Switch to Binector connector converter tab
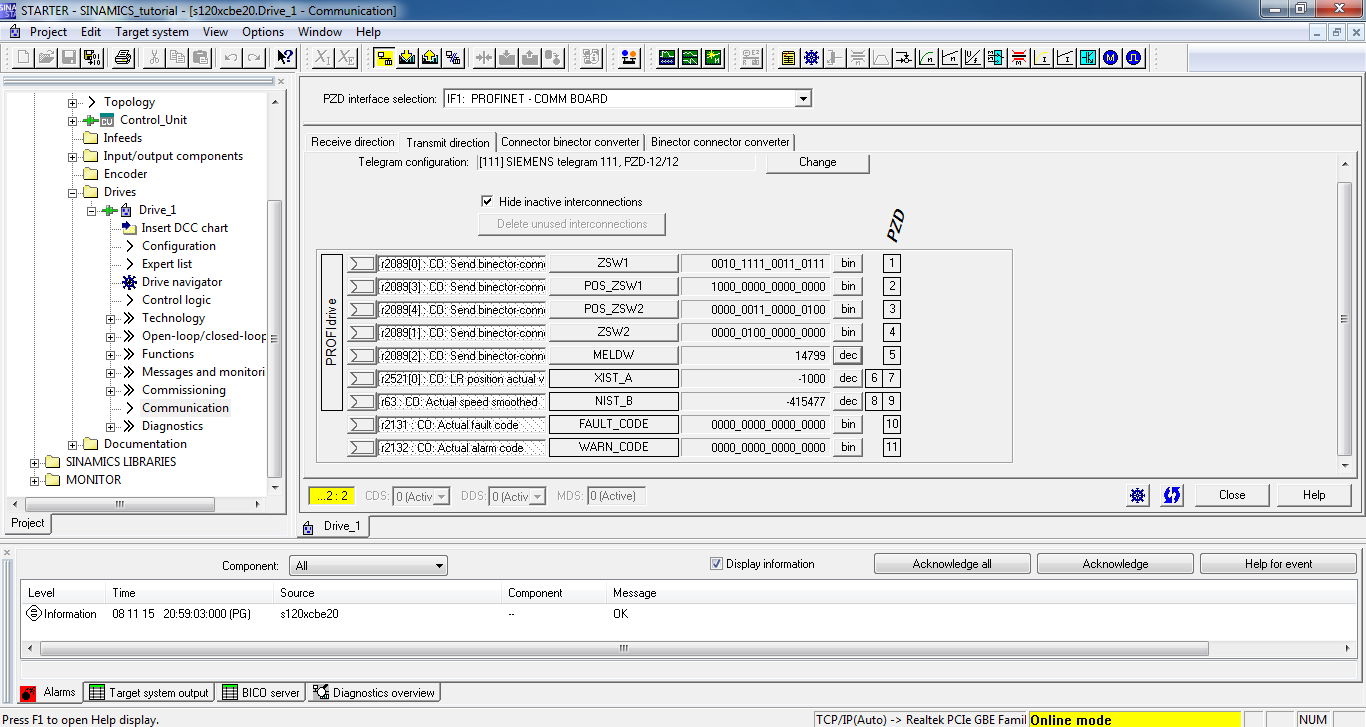Screen dimensions: 1366x727 720,142
